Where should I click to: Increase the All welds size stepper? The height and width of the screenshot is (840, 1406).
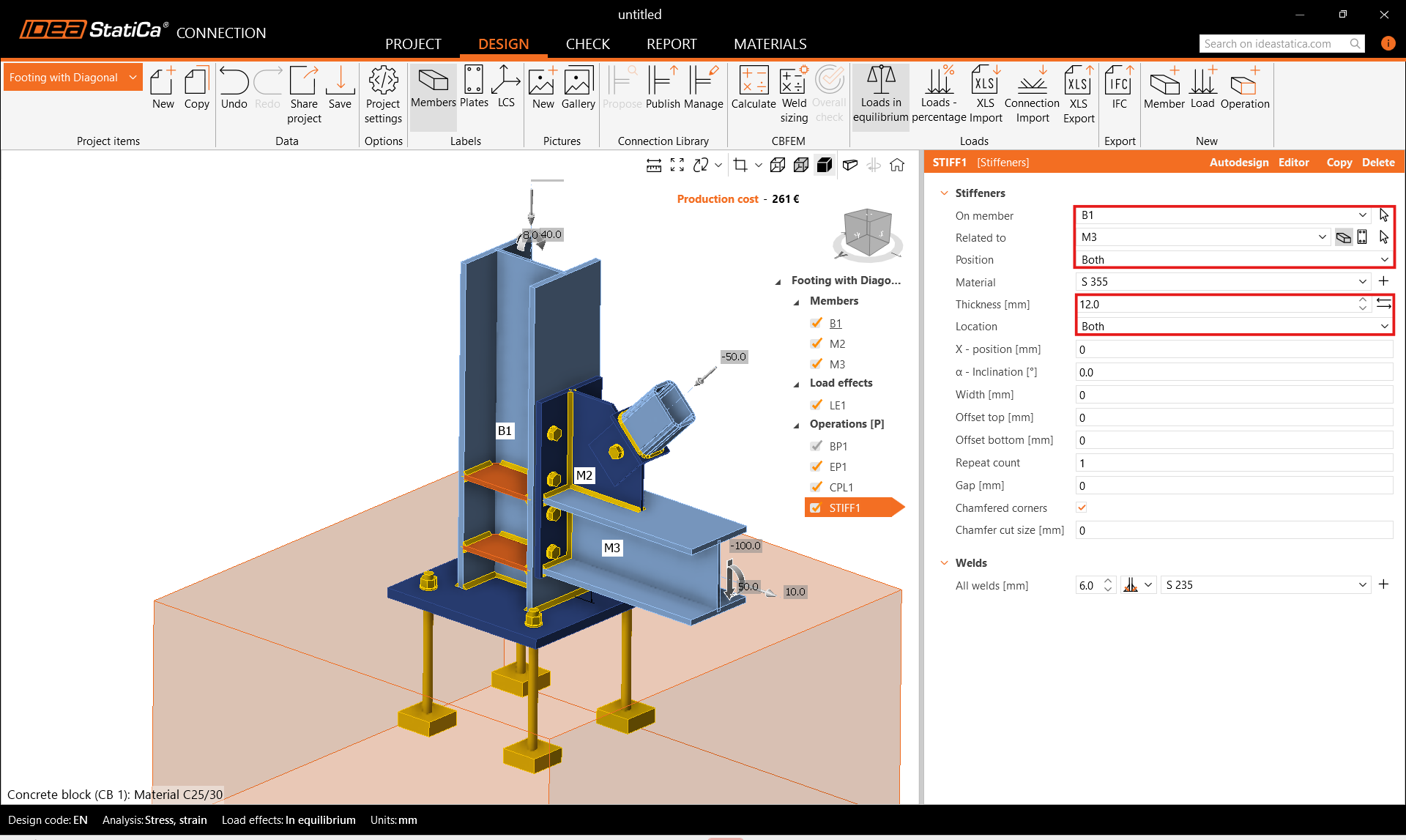pyautogui.click(x=1107, y=581)
